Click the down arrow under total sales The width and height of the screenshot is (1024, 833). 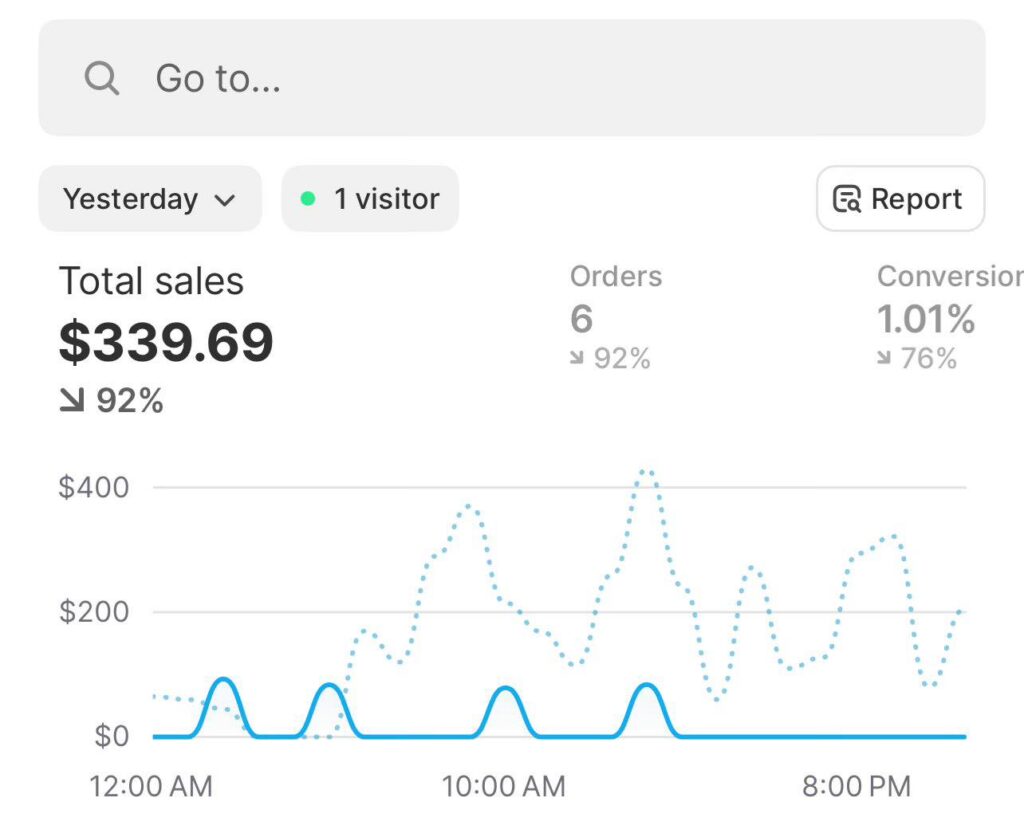click(x=72, y=401)
